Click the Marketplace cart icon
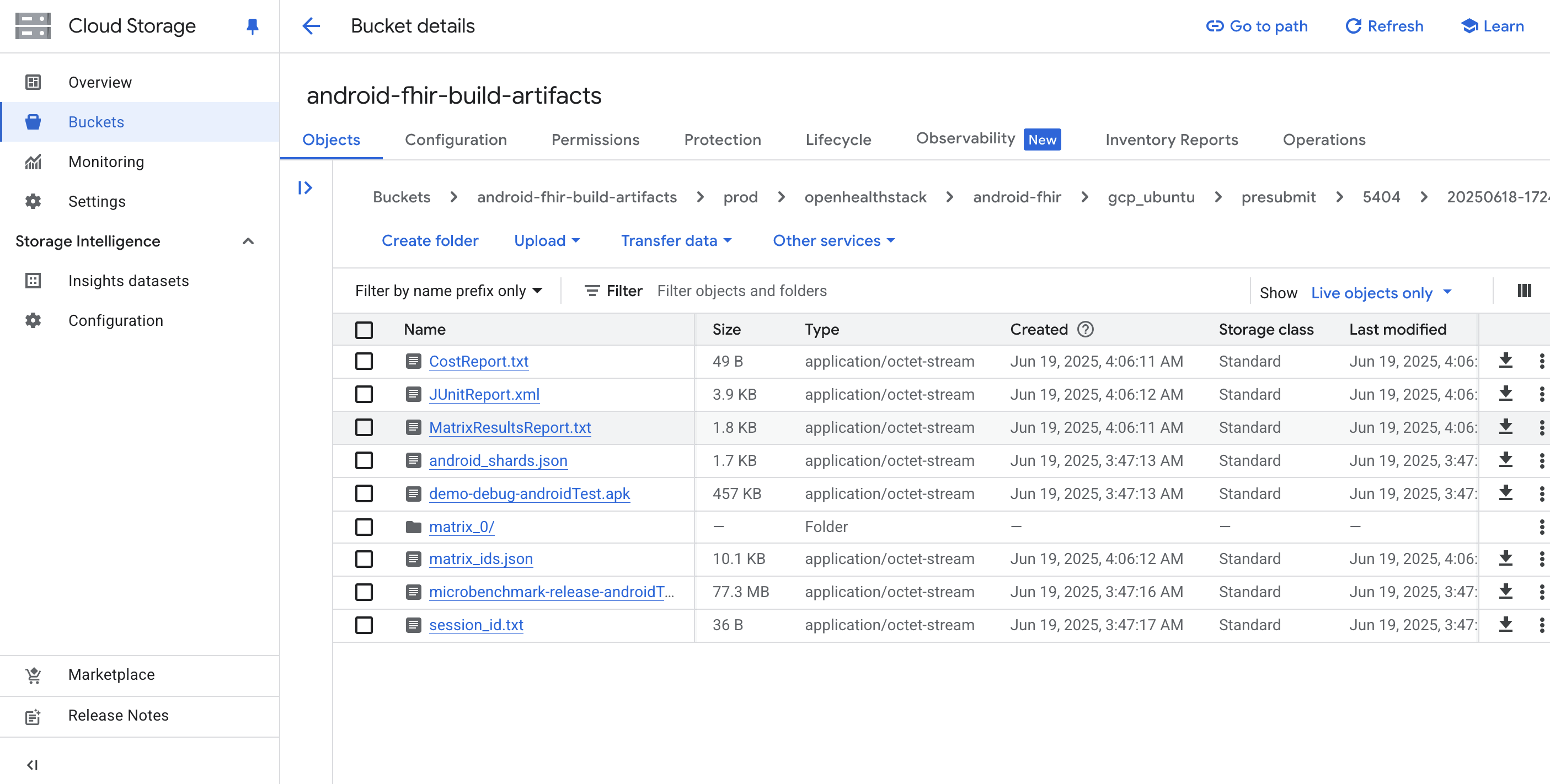The height and width of the screenshot is (784, 1550). click(x=33, y=675)
